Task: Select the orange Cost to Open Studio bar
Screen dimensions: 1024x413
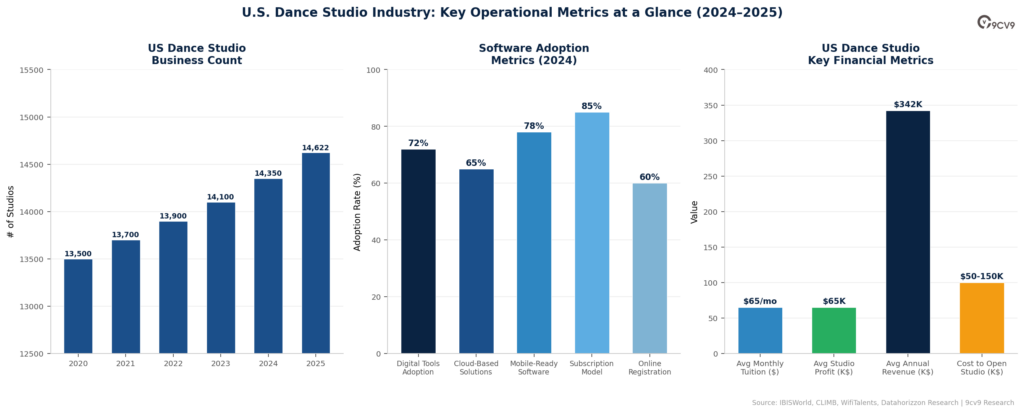Action: pyautogui.click(x=982, y=318)
